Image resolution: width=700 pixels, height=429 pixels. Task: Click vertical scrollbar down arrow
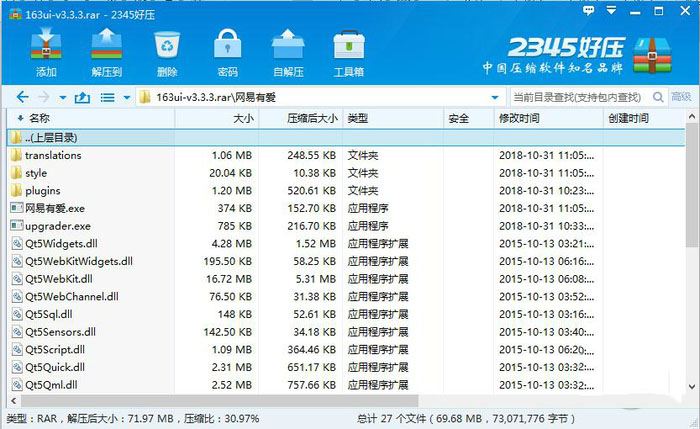tap(692, 387)
